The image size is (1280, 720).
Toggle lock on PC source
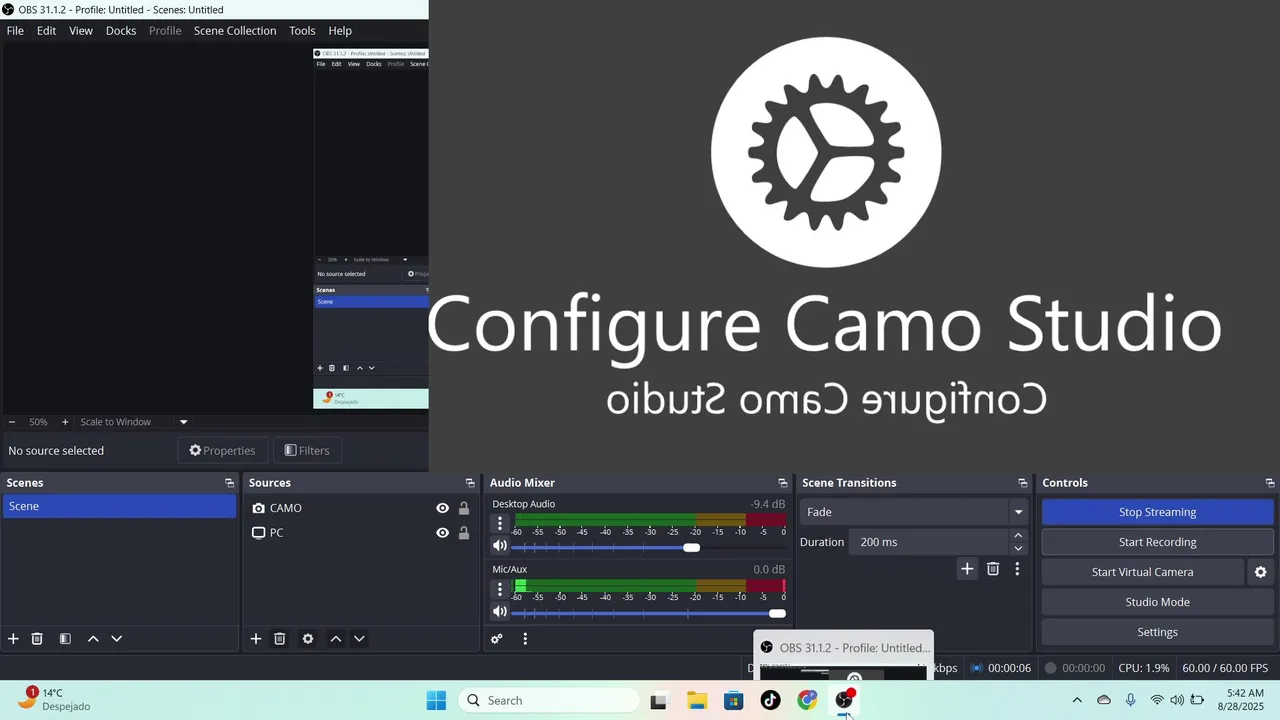[464, 533]
